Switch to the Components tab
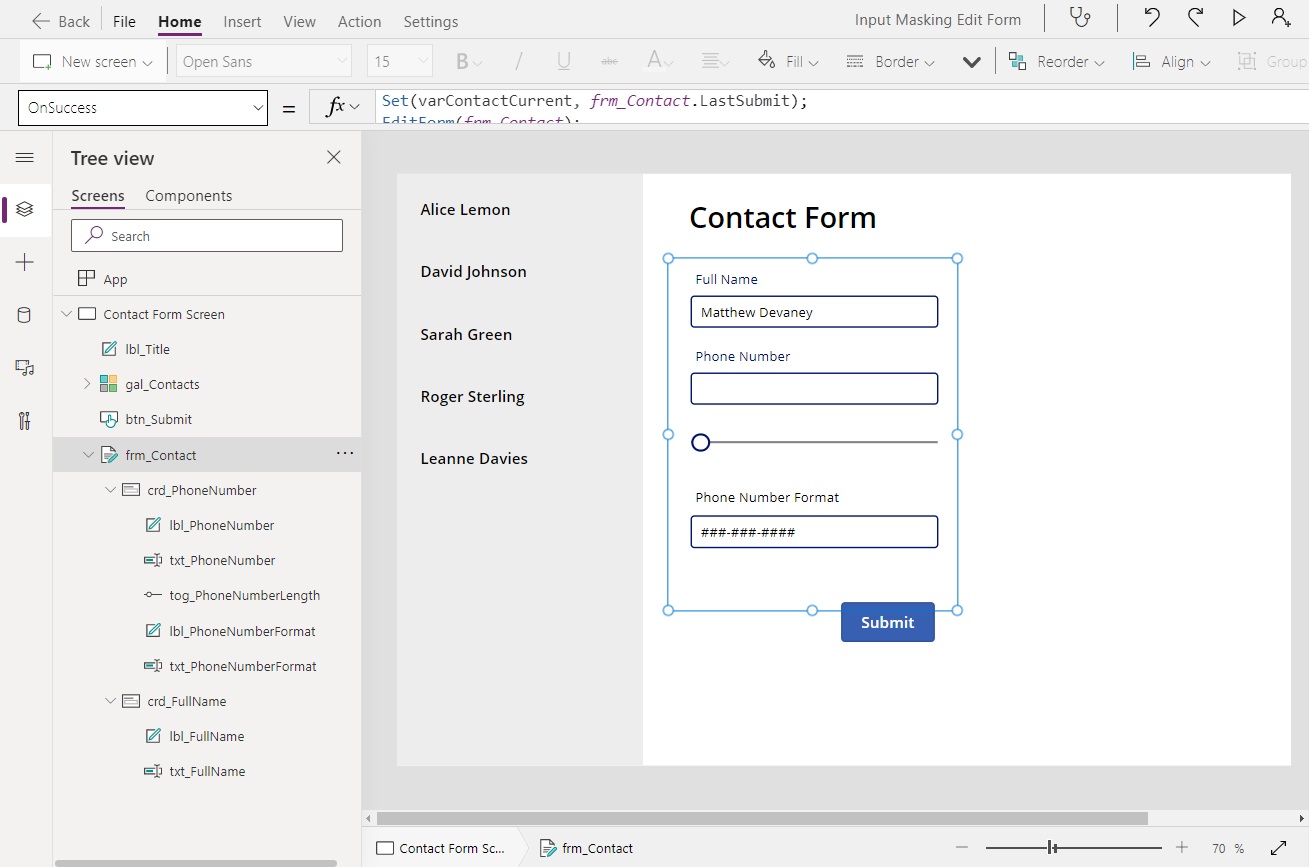Viewport: 1309px width, 867px height. [188, 195]
